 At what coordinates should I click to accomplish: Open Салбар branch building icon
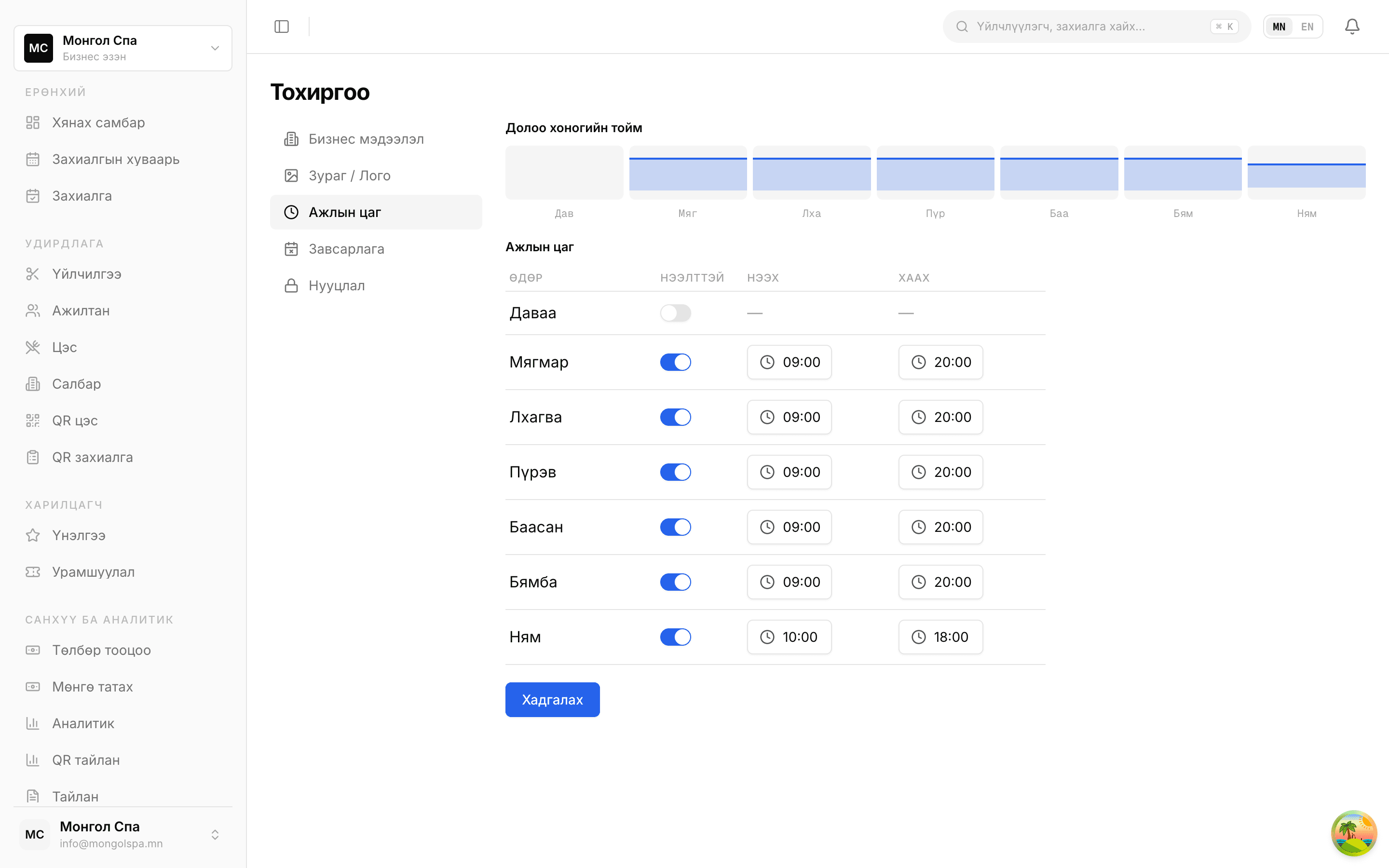(33, 384)
